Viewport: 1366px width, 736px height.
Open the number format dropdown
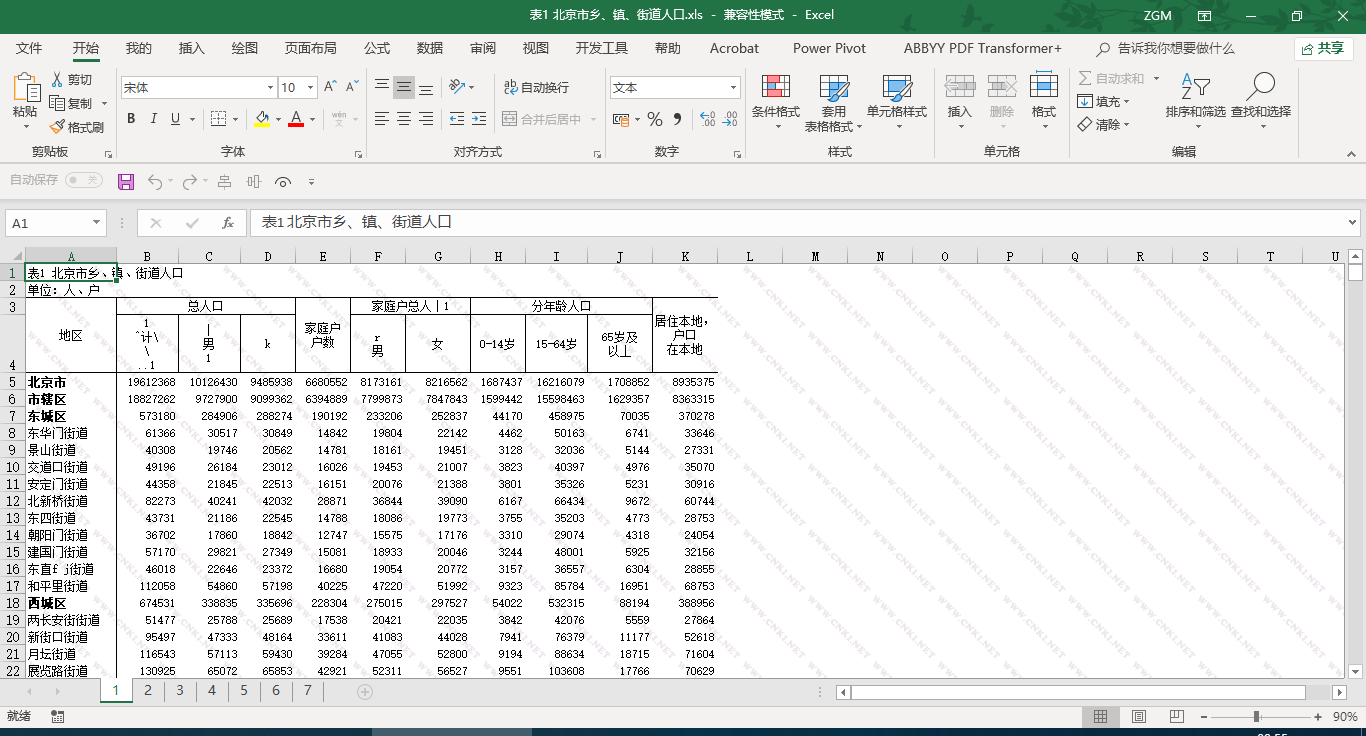[733, 88]
